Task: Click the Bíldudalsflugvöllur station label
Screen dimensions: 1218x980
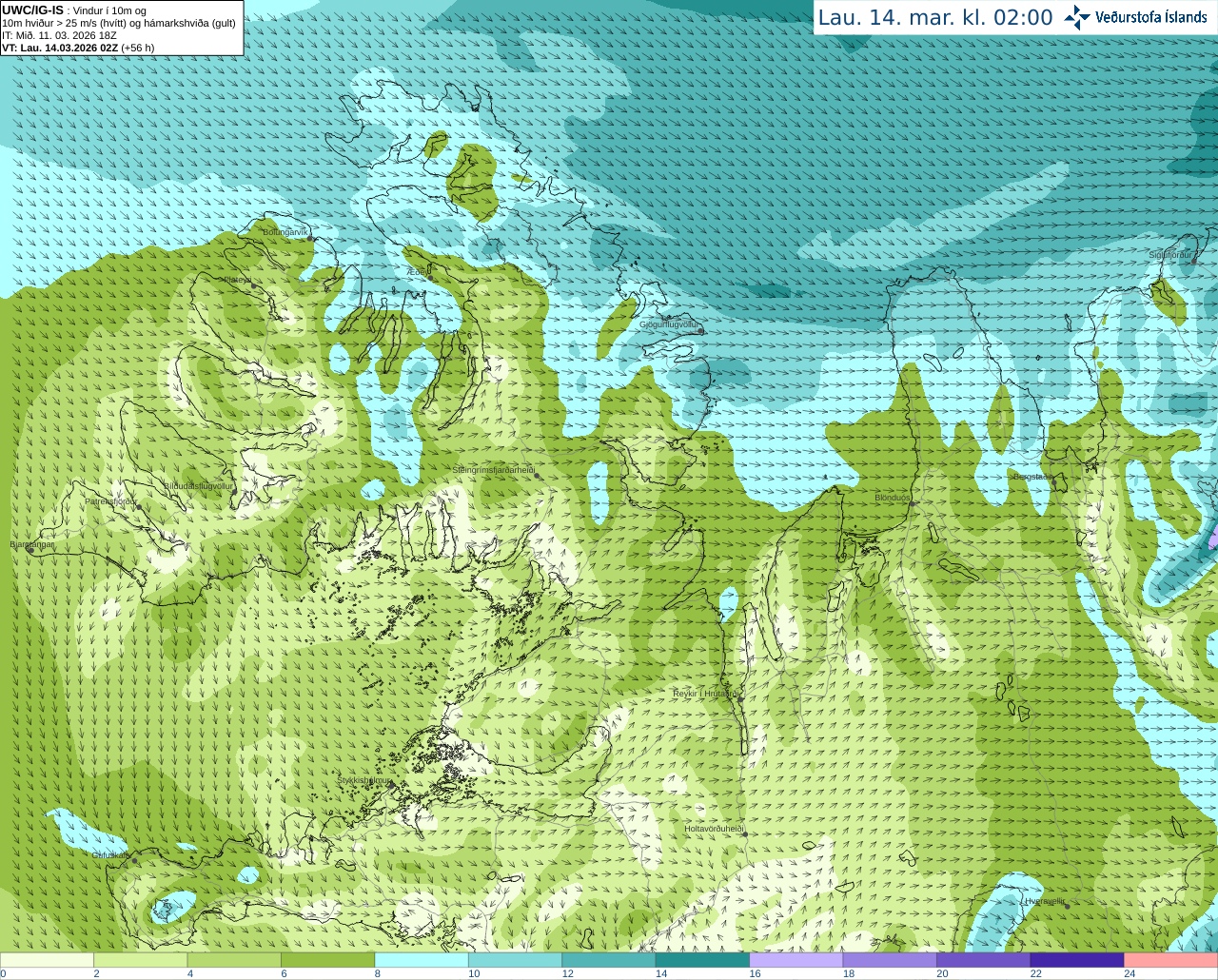Action: tap(199, 485)
